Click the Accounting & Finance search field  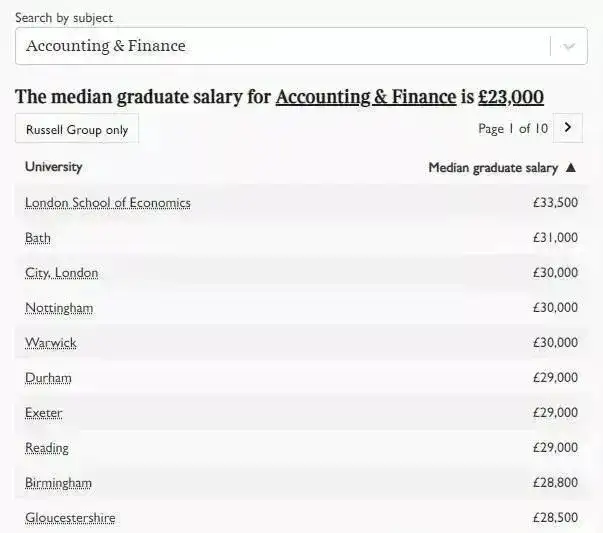(x=301, y=46)
